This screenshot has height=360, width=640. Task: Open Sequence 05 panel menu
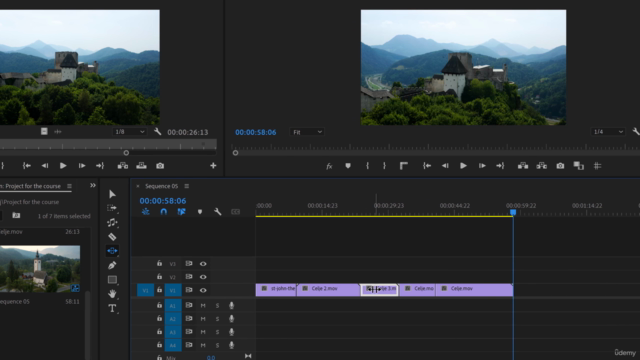coord(187,186)
